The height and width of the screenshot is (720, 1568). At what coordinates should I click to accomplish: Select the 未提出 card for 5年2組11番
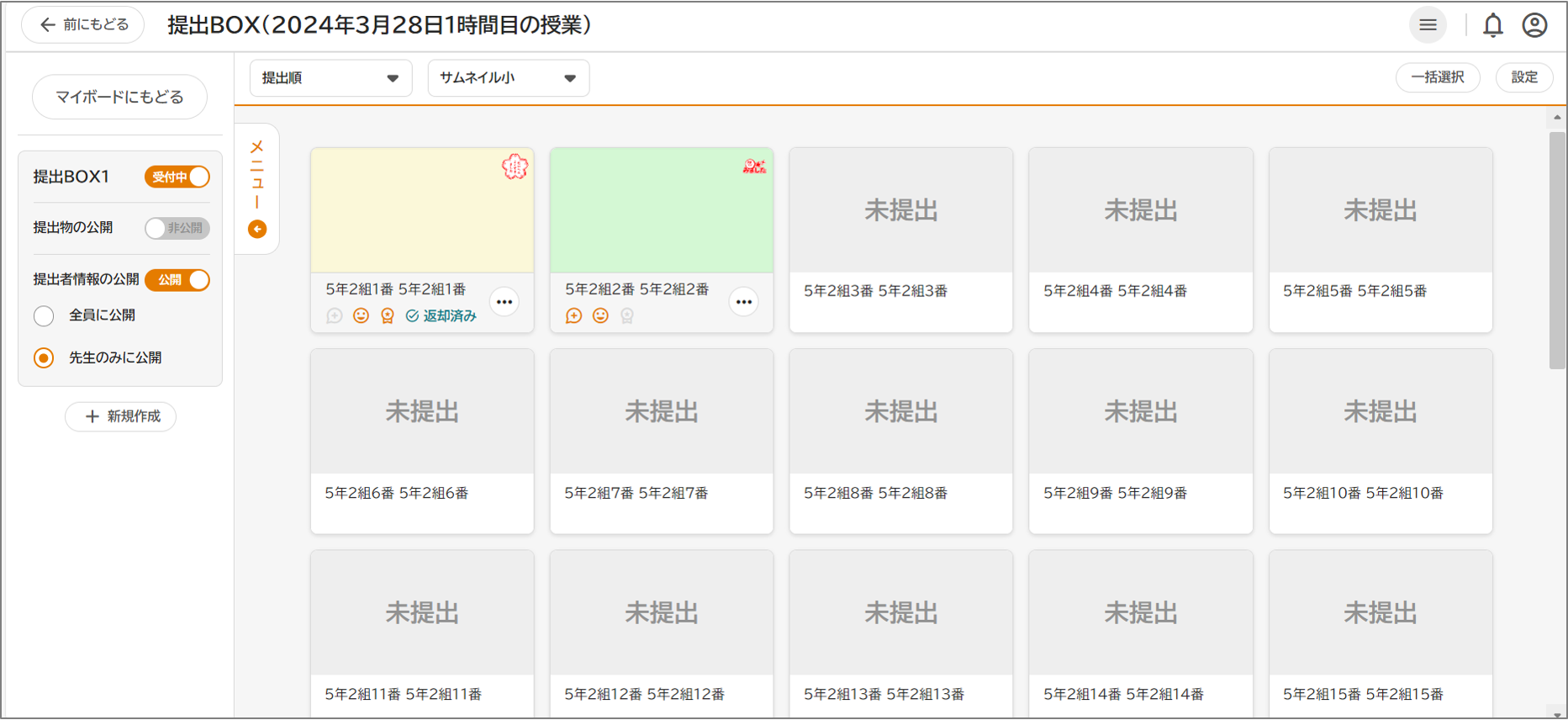422,633
